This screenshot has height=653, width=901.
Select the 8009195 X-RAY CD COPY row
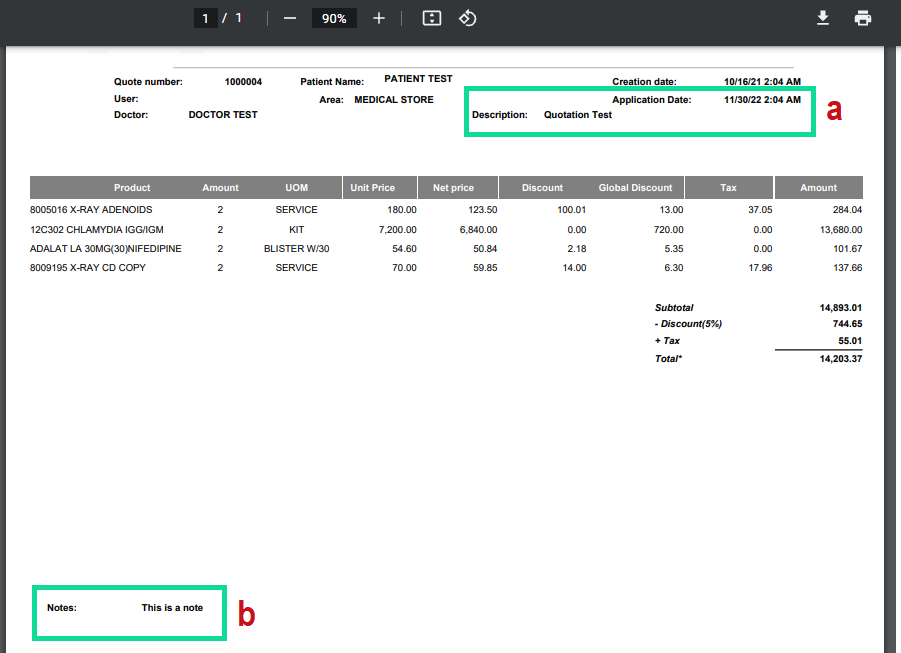pos(446,268)
